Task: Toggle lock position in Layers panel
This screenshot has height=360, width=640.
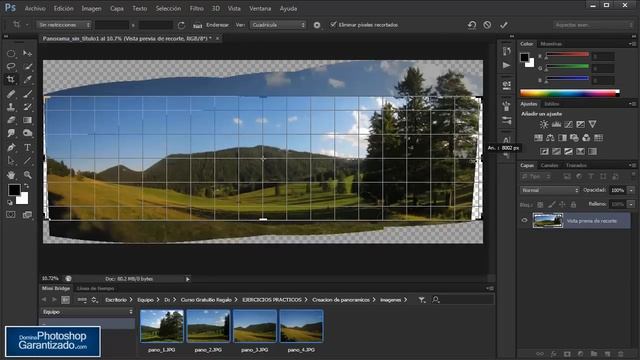Action: [562, 204]
